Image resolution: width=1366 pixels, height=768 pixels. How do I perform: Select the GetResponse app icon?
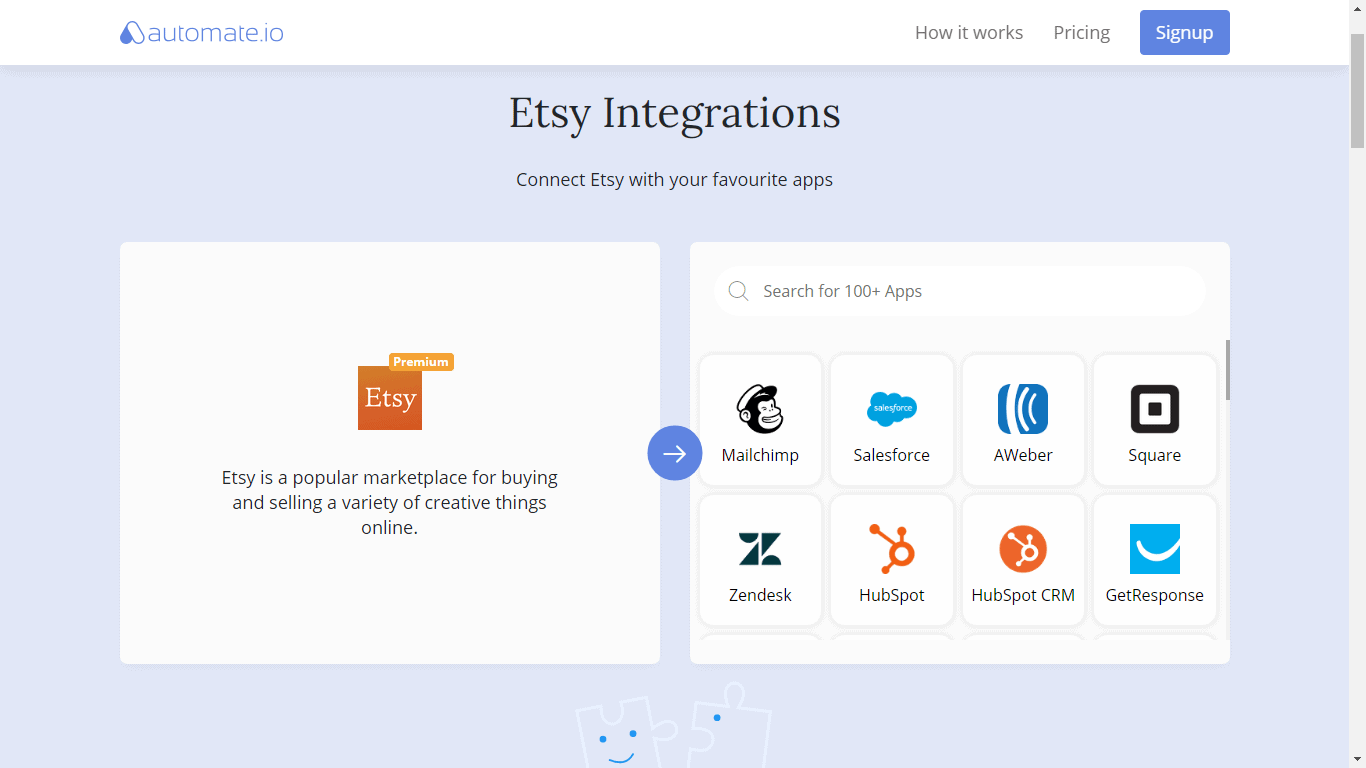click(x=1155, y=549)
